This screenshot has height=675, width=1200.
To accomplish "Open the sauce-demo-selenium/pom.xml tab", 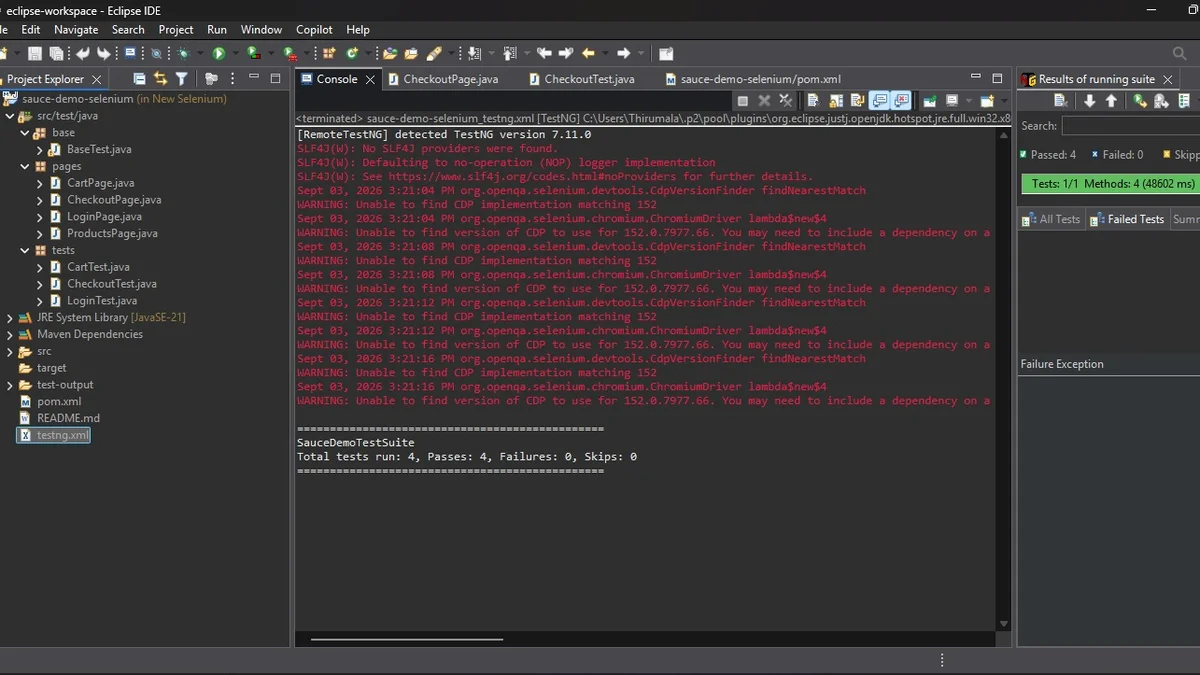I will coord(752,79).
